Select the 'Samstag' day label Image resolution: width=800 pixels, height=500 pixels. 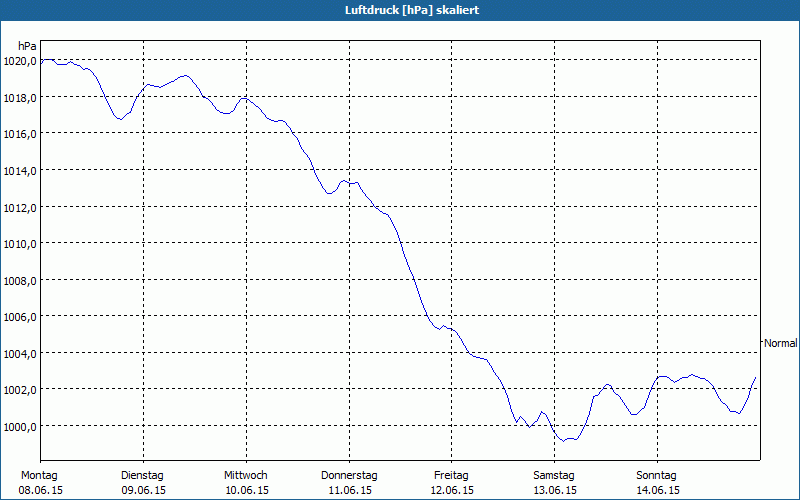pos(554,476)
